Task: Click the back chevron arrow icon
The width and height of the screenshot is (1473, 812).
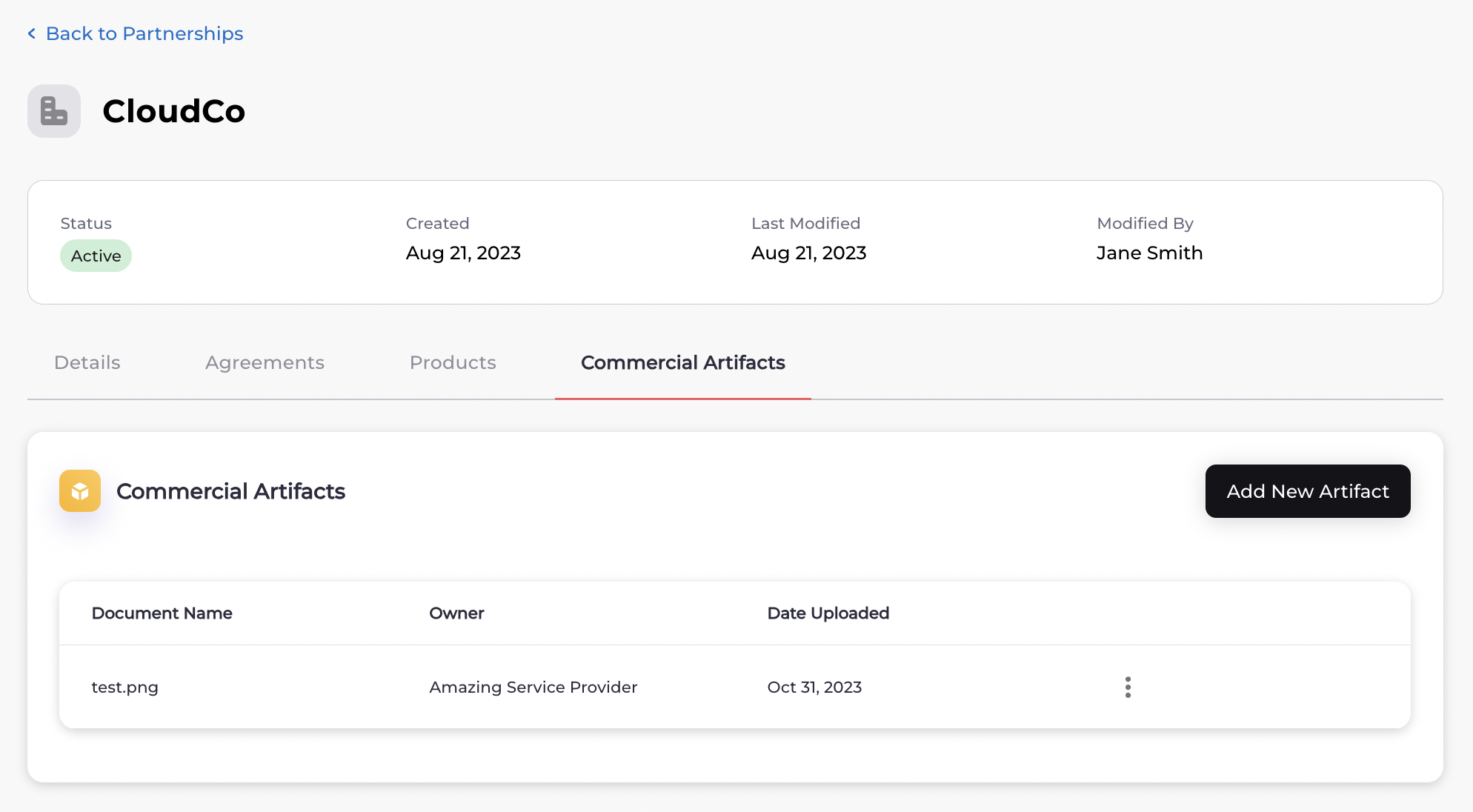Action: pos(32,33)
